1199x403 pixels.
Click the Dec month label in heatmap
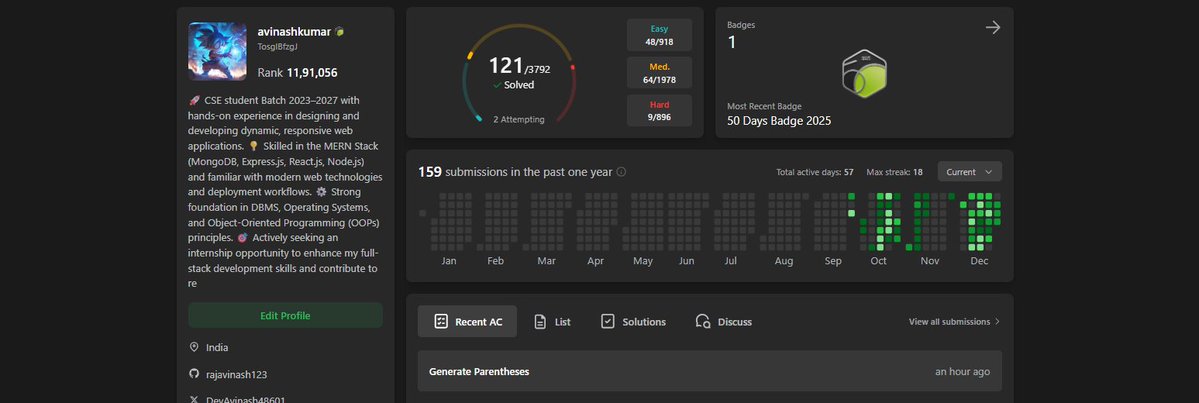[x=979, y=261]
